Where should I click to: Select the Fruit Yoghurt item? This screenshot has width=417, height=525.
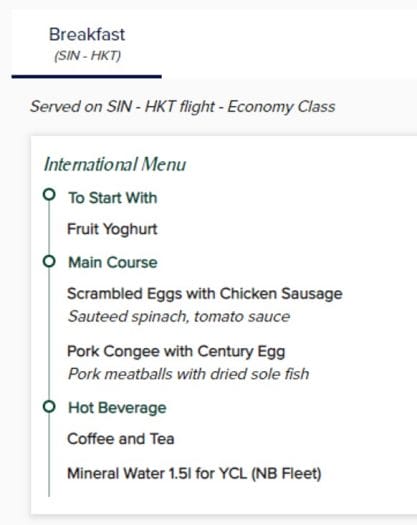[112, 229]
